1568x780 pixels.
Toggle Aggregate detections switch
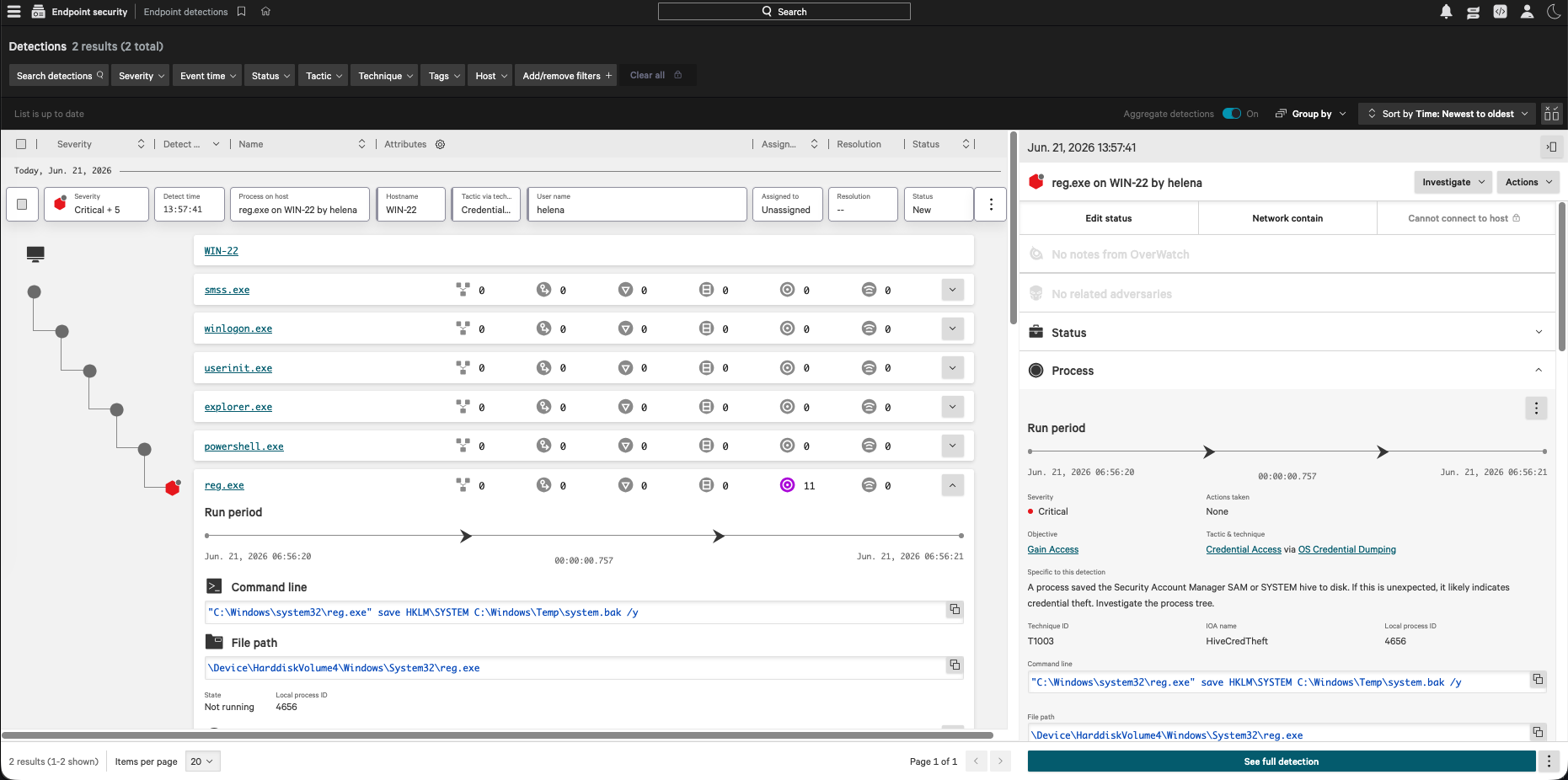1232,114
